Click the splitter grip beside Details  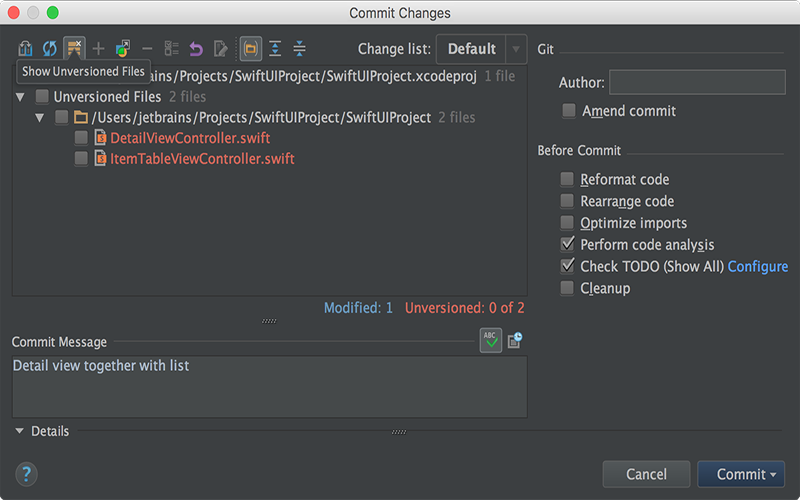(399, 432)
